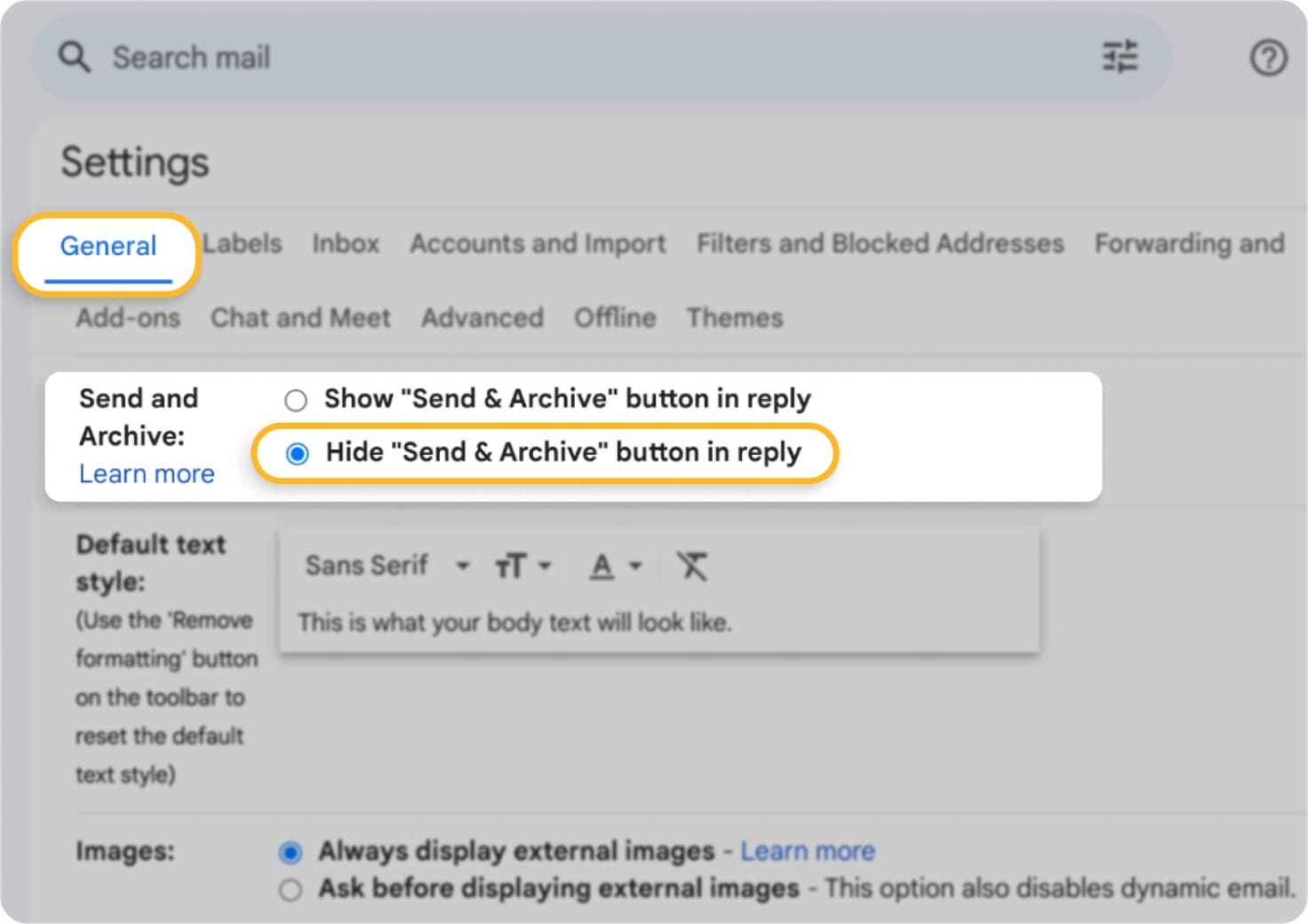Screen dimensions: 1308x924
Task: Open the text color dropdown
Action: 613,565
